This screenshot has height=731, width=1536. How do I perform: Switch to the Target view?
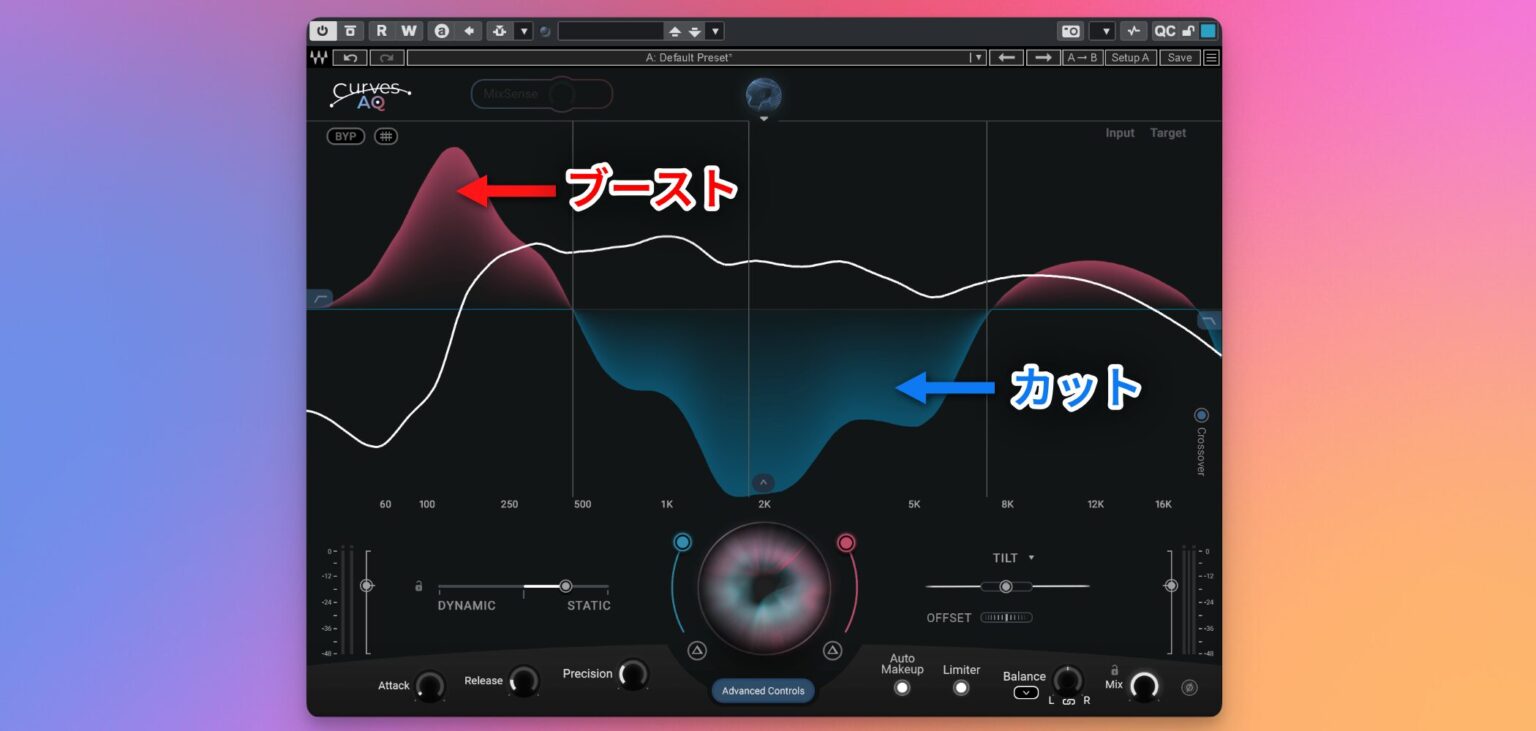pos(1168,132)
